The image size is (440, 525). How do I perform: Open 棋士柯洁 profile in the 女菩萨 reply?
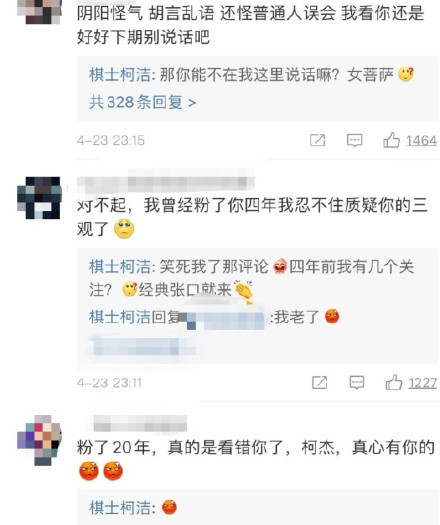pyautogui.click(x=120, y=75)
